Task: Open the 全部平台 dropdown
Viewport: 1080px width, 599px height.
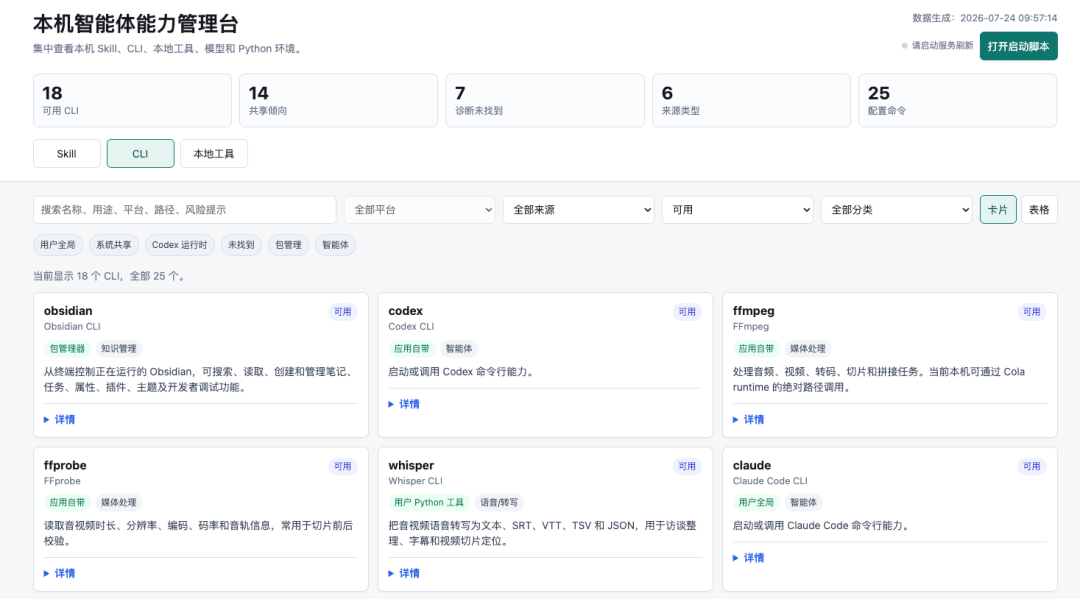Action: (x=419, y=209)
